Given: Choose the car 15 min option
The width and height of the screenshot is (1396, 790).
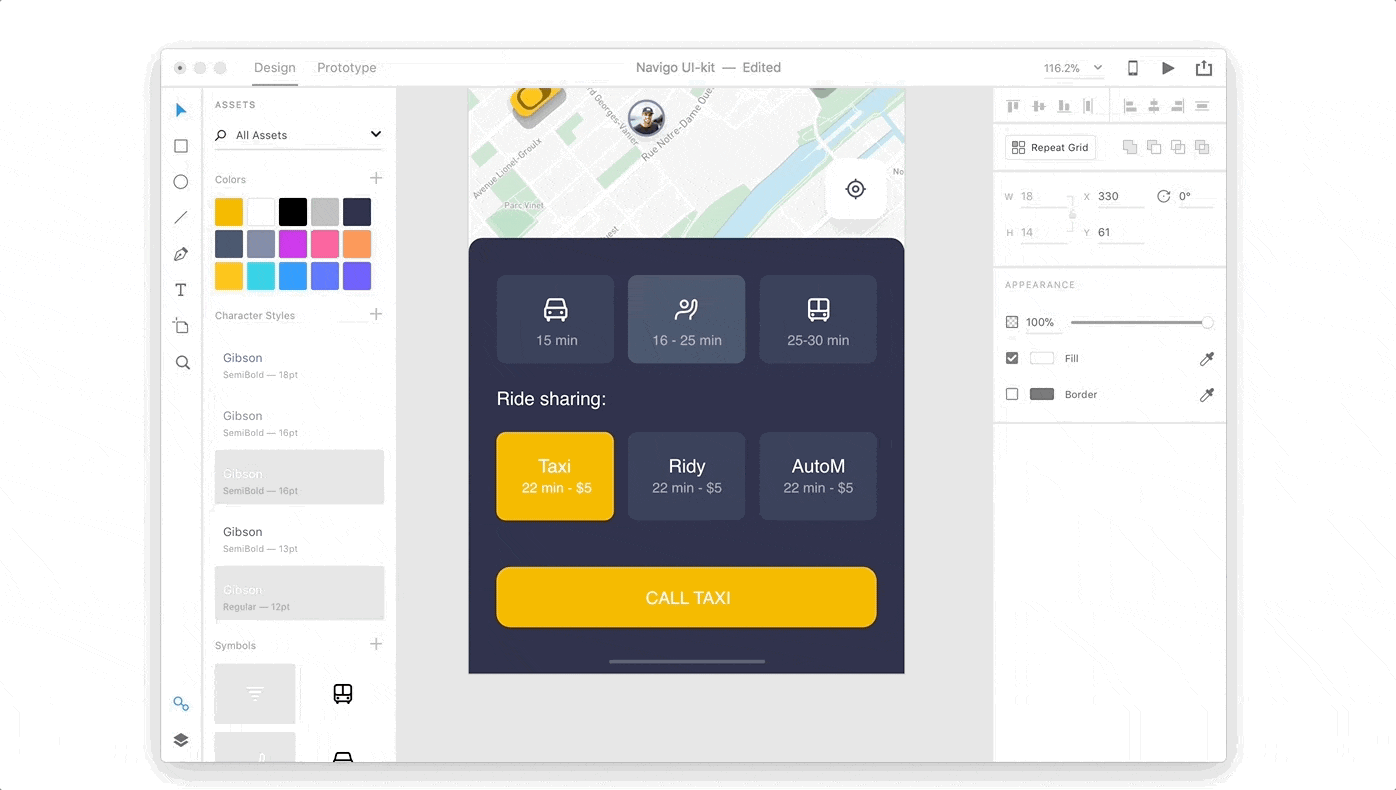Looking at the screenshot, I should tap(555, 319).
